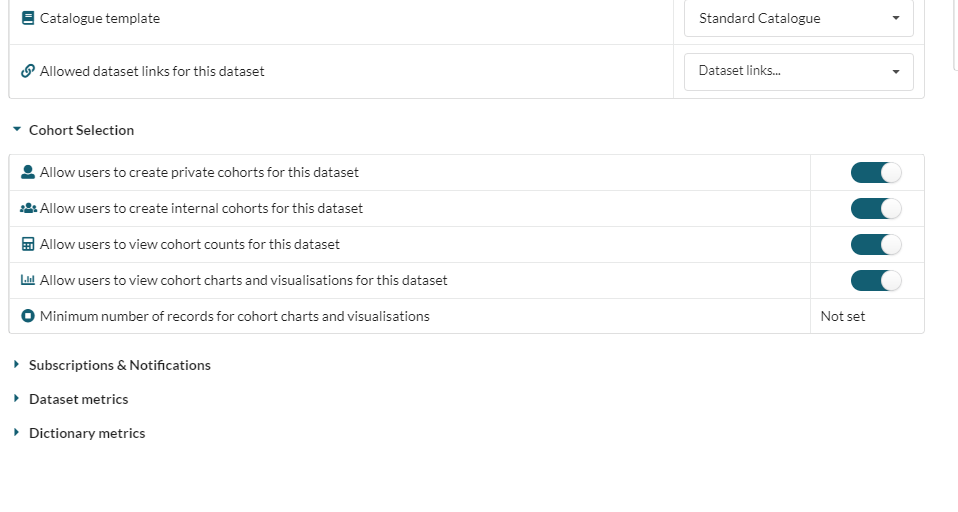
Task: Expand Subscriptions & Notifications section
Action: pyautogui.click(x=119, y=365)
